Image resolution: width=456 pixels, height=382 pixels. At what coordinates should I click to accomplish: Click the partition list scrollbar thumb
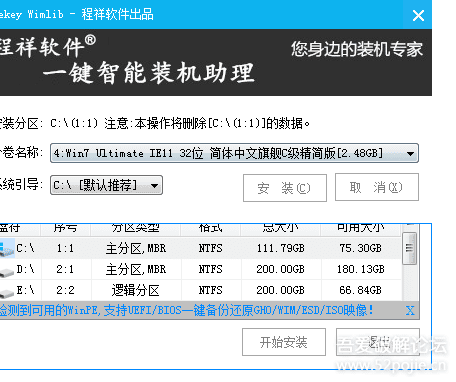tap(409, 248)
